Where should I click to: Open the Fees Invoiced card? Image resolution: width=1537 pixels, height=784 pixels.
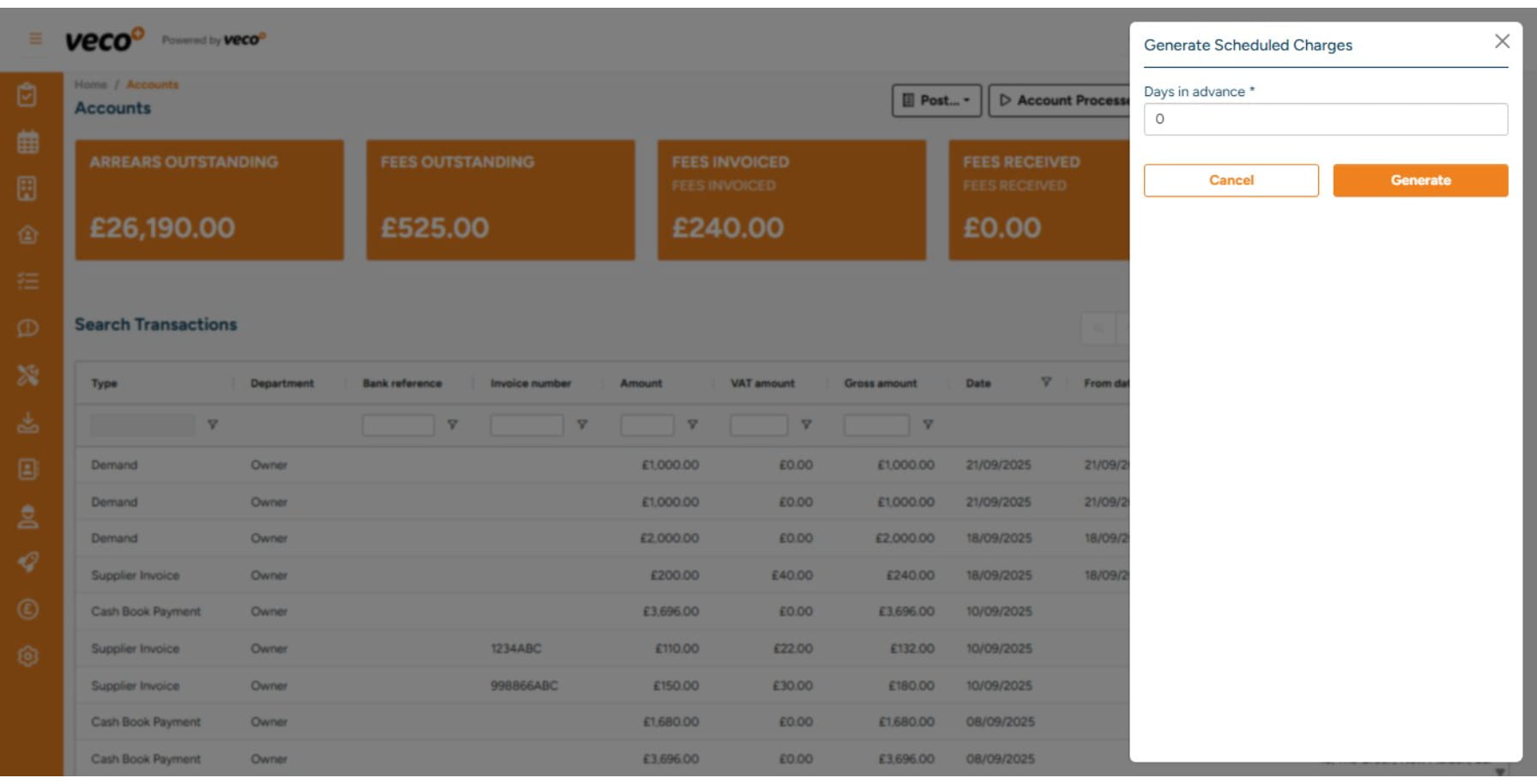791,200
